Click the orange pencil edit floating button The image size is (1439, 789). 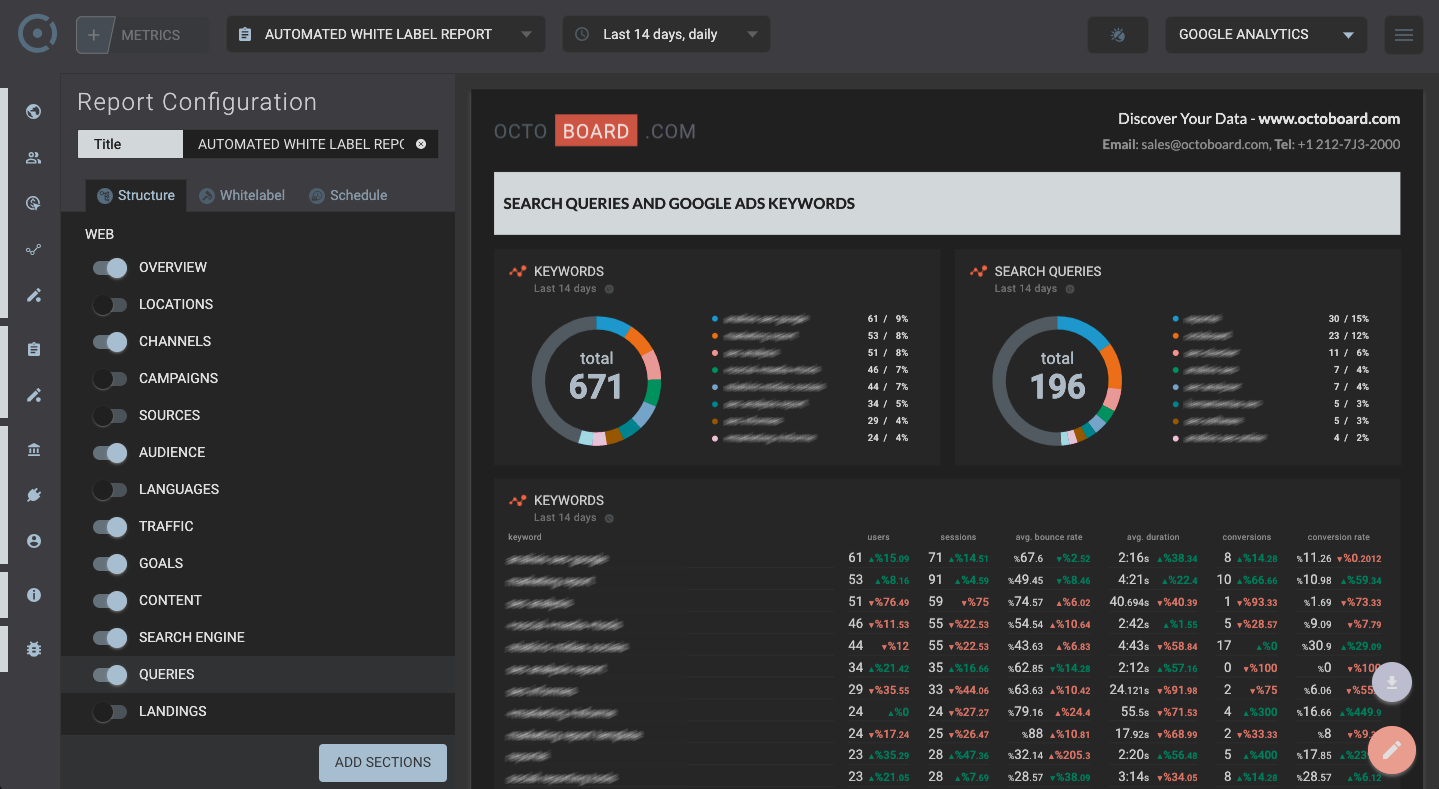click(1391, 749)
